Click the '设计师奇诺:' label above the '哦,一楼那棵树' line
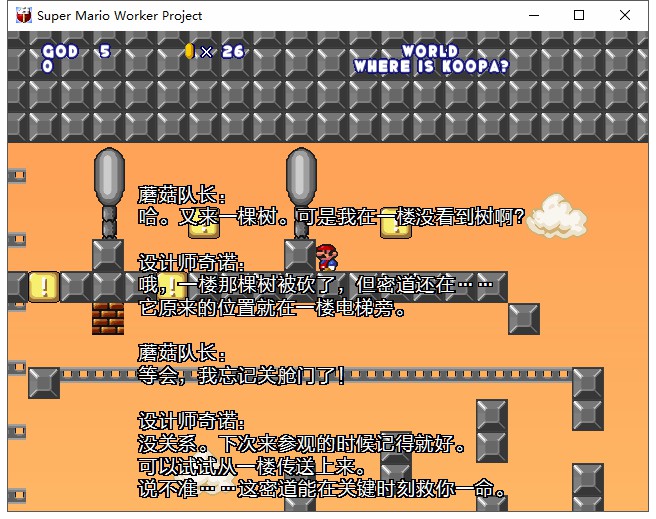656x519 pixels. (191, 263)
